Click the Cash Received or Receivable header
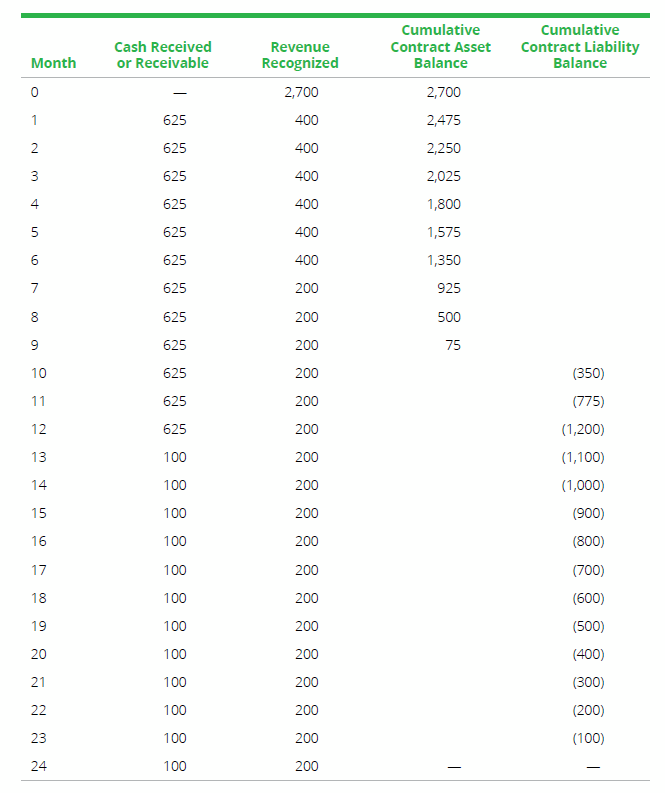This screenshot has width=665, height=793. (162, 55)
